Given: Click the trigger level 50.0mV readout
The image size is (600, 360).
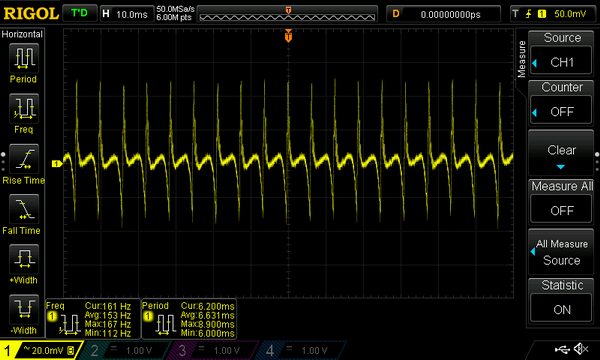Looking at the screenshot, I should tap(570, 14).
